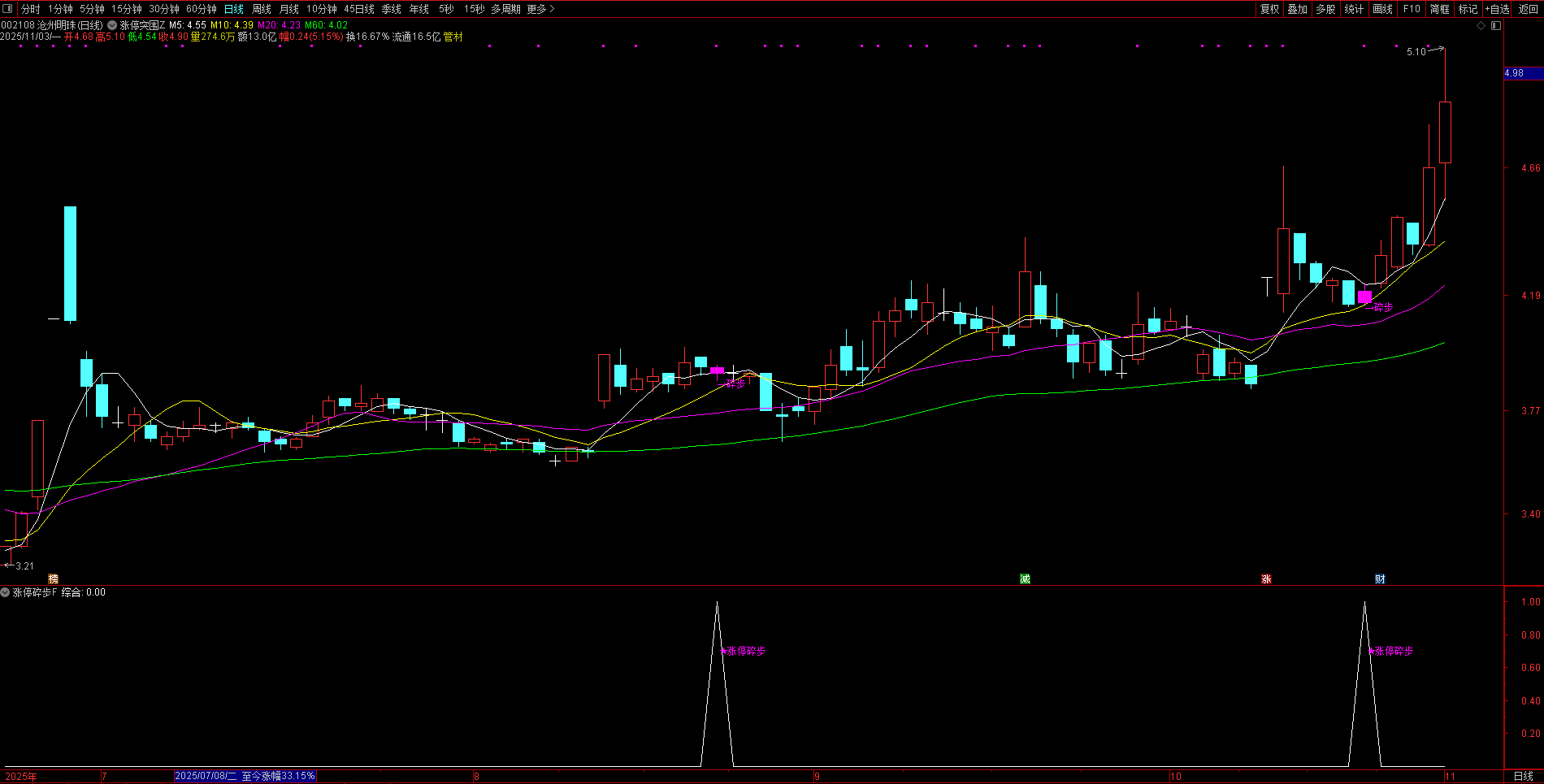Add stock via +自选 button
Image resolution: width=1544 pixels, height=784 pixels.
click(1497, 9)
